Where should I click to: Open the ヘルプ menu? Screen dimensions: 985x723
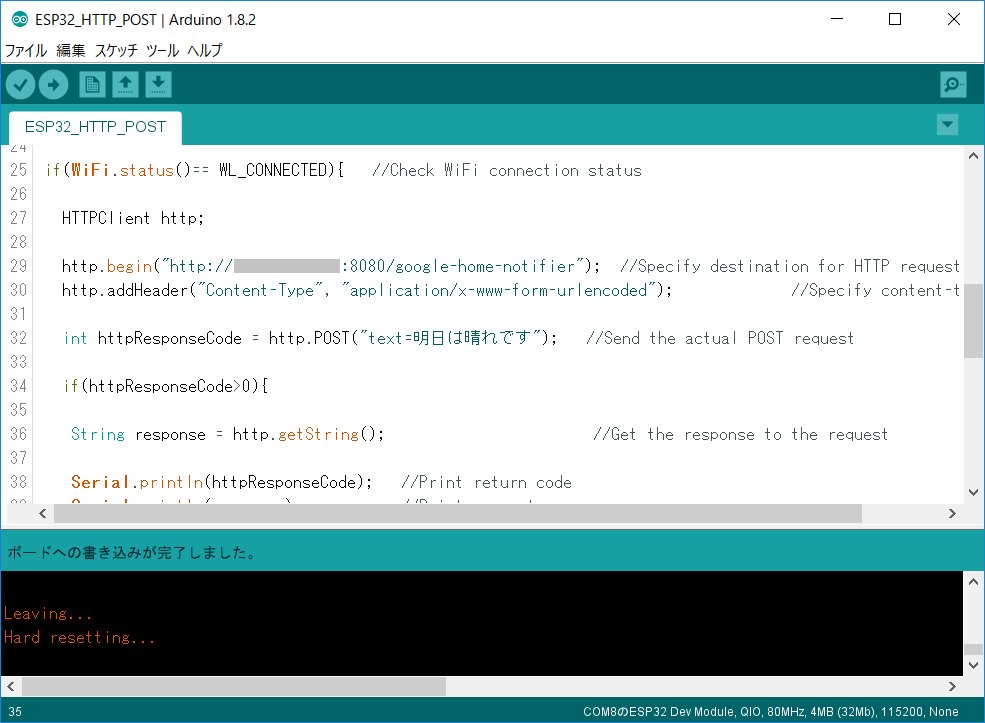pos(205,50)
